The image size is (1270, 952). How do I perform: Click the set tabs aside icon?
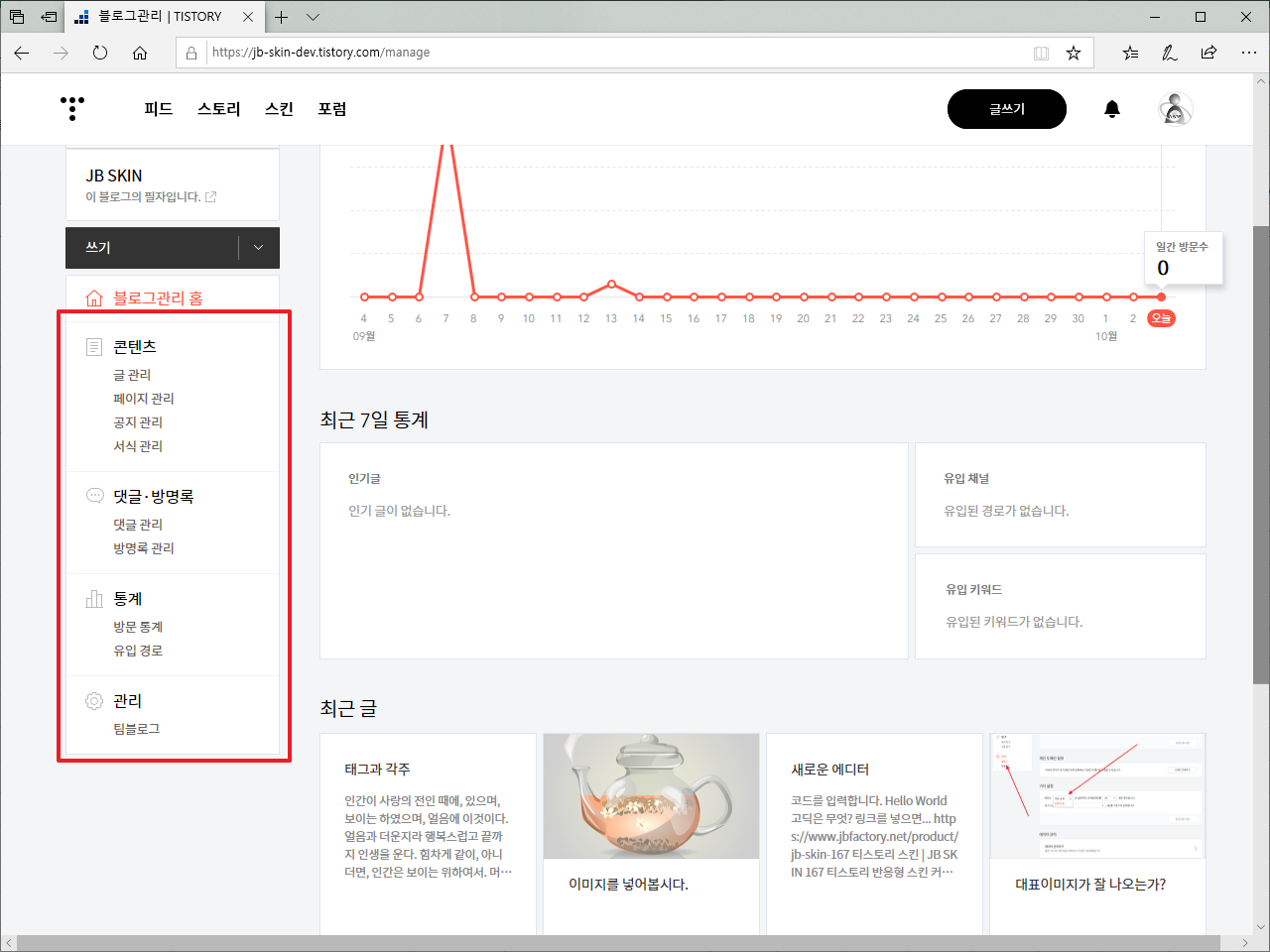[x=49, y=17]
